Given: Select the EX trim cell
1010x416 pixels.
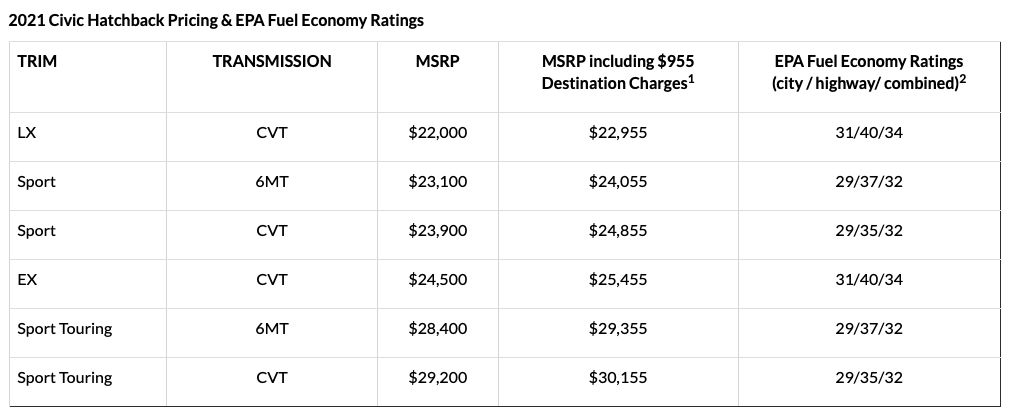Looking at the screenshot, I should coord(26,280).
